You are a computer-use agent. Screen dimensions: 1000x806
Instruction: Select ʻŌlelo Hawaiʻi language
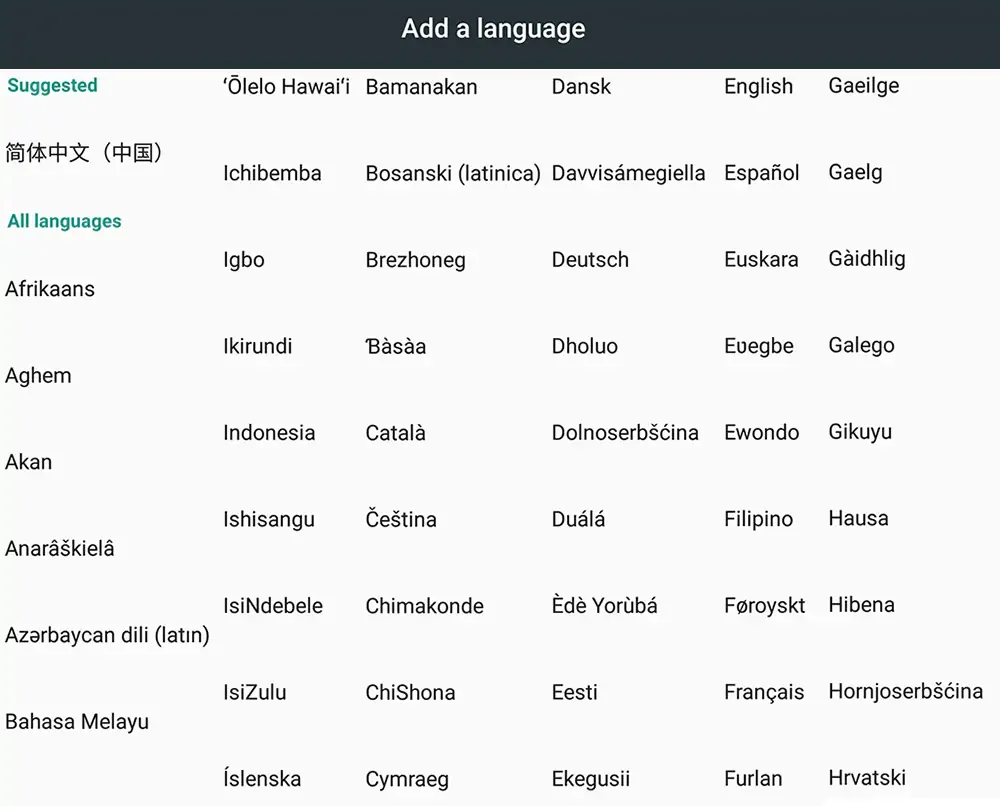[286, 87]
